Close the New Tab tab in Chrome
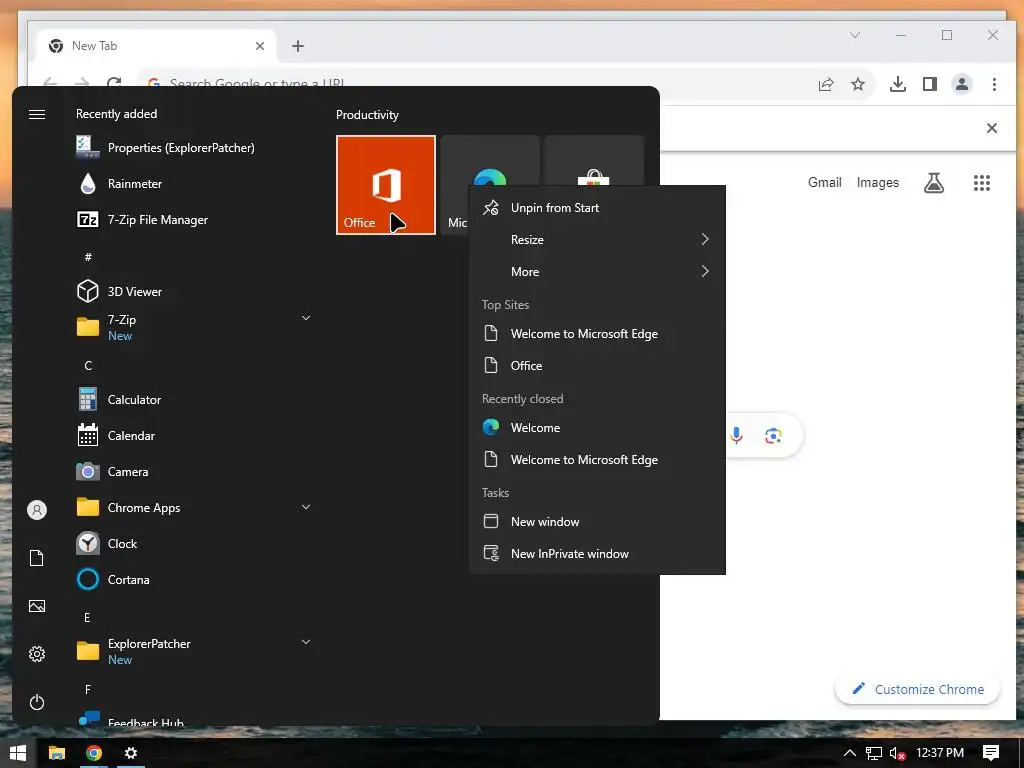Image resolution: width=1024 pixels, height=768 pixels. [x=260, y=46]
